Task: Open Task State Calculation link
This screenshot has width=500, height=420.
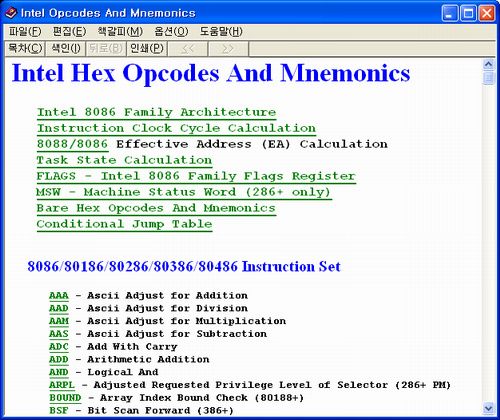Action: [x=124, y=160]
